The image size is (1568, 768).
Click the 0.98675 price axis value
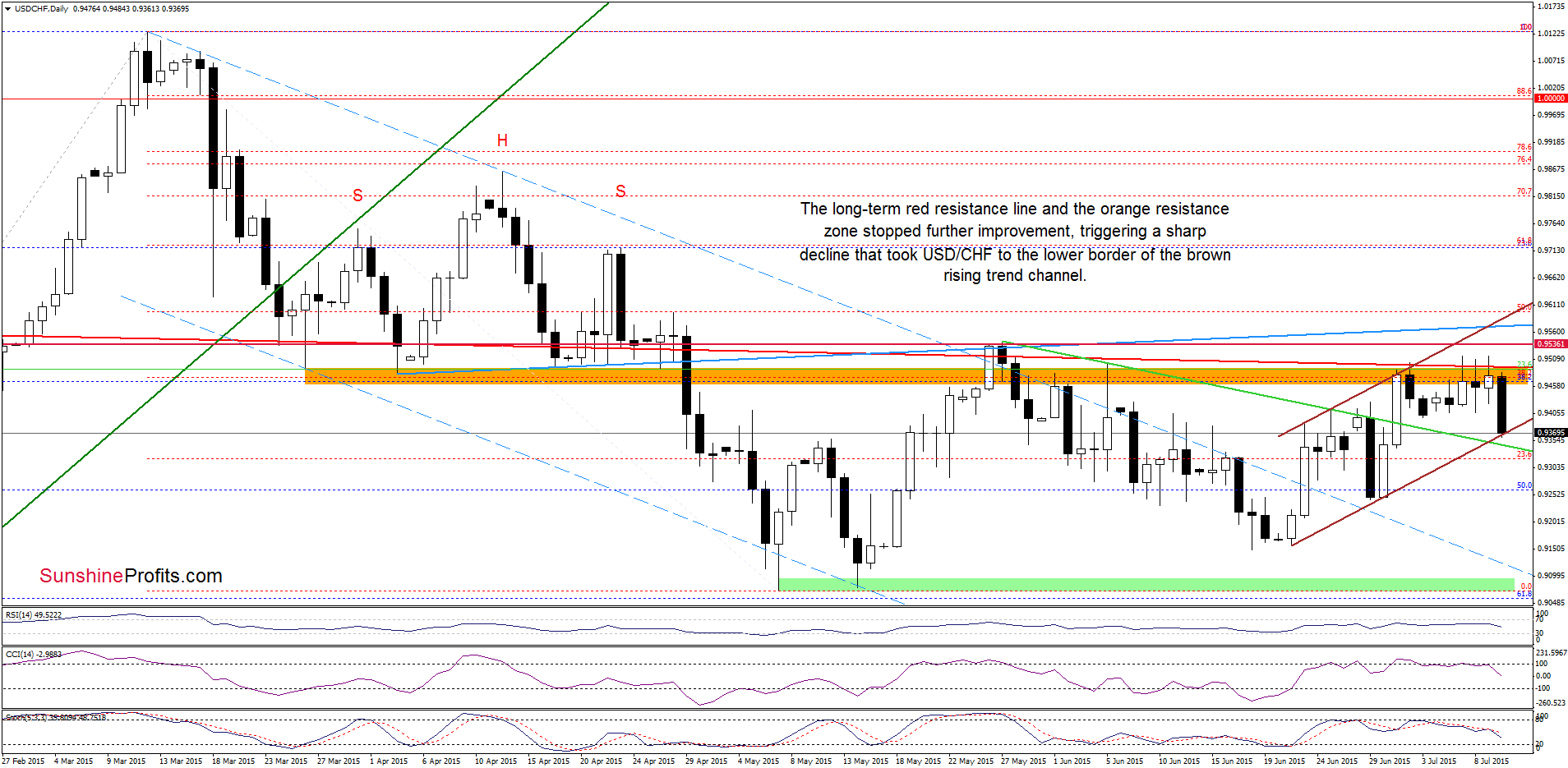1551,169
